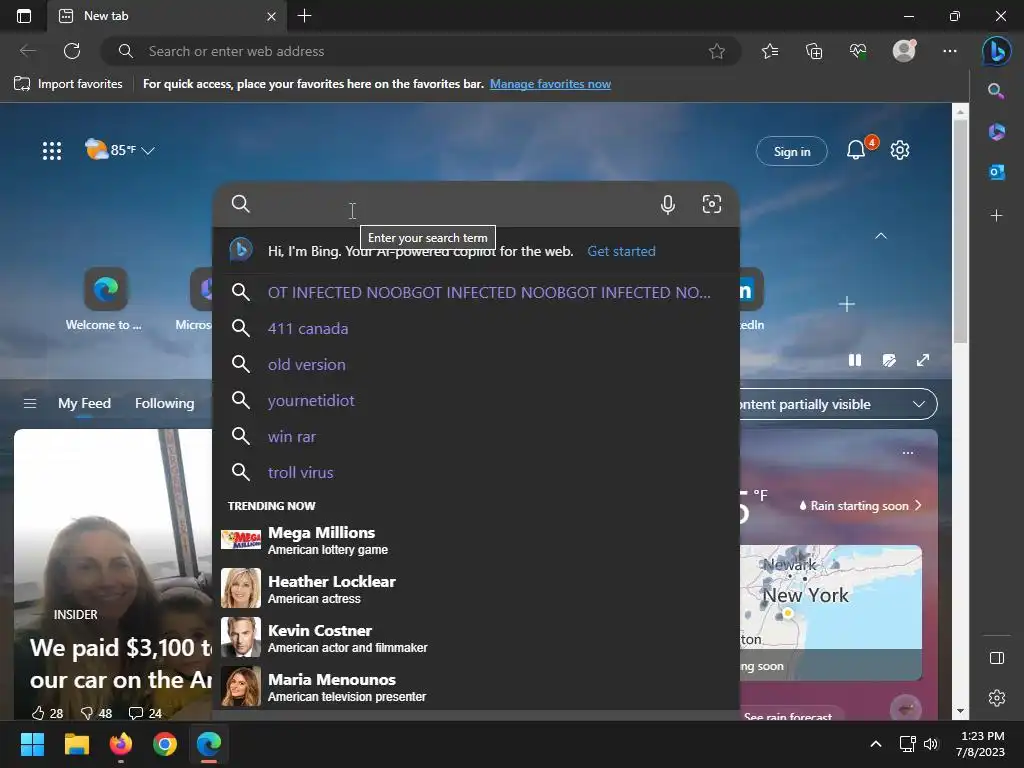Open the feed hamburger menu

point(30,404)
